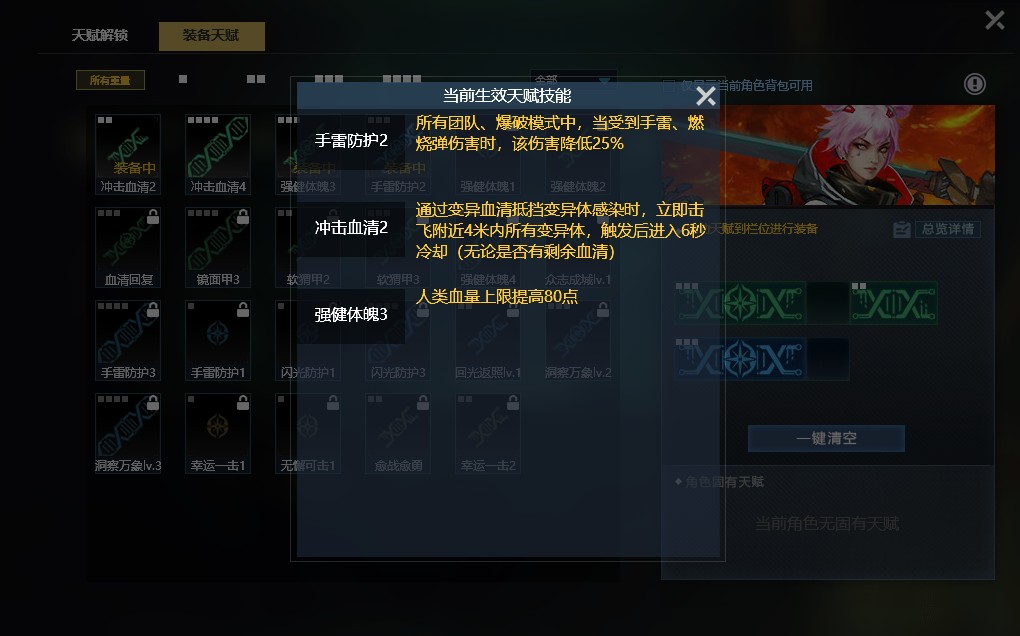This screenshot has width=1020, height=636.
Task: Filter talents by 所有重量
Action: pyautogui.click(x=110, y=80)
